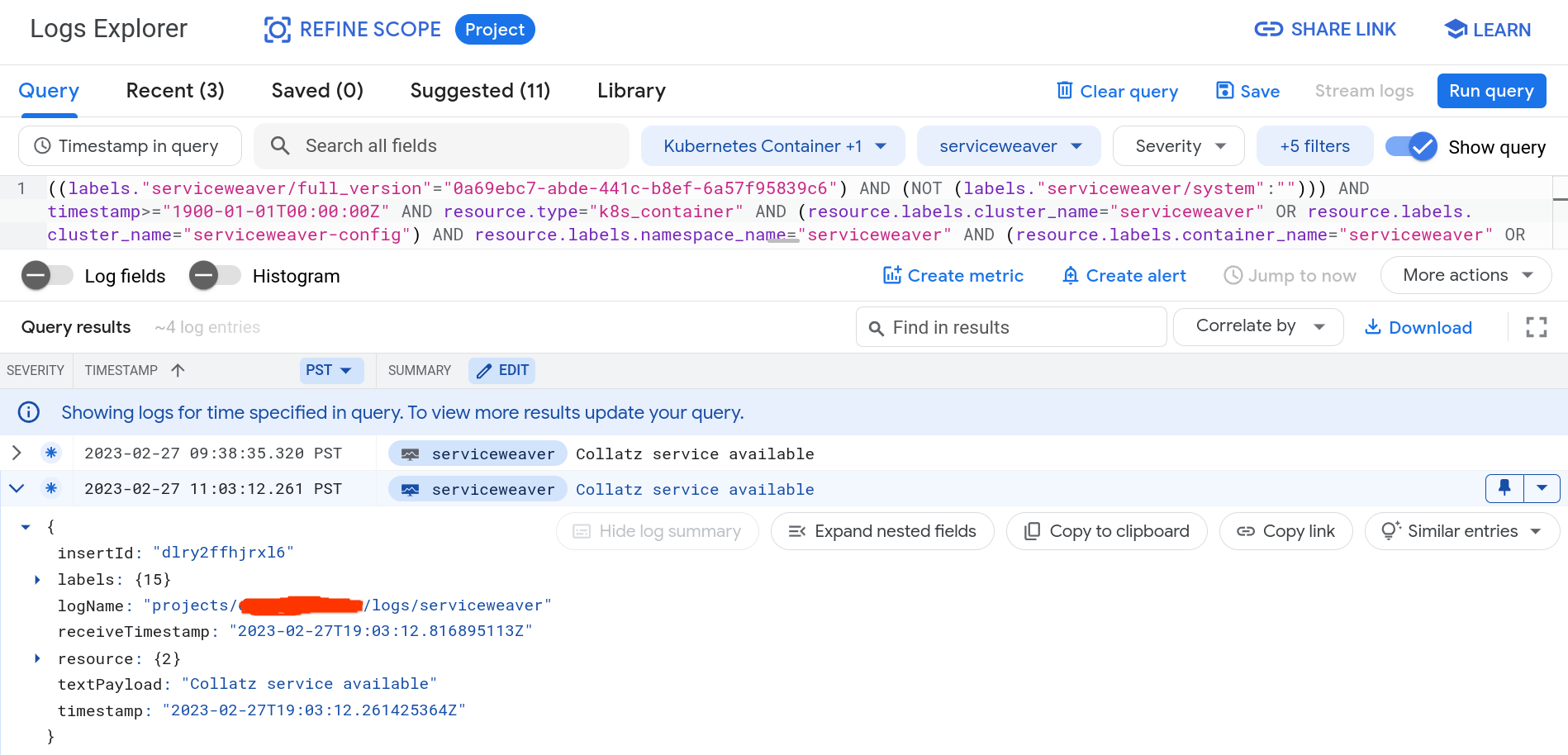This screenshot has height=755, width=1568.
Task: Open the Similar entries dropdown
Action: (1462, 531)
